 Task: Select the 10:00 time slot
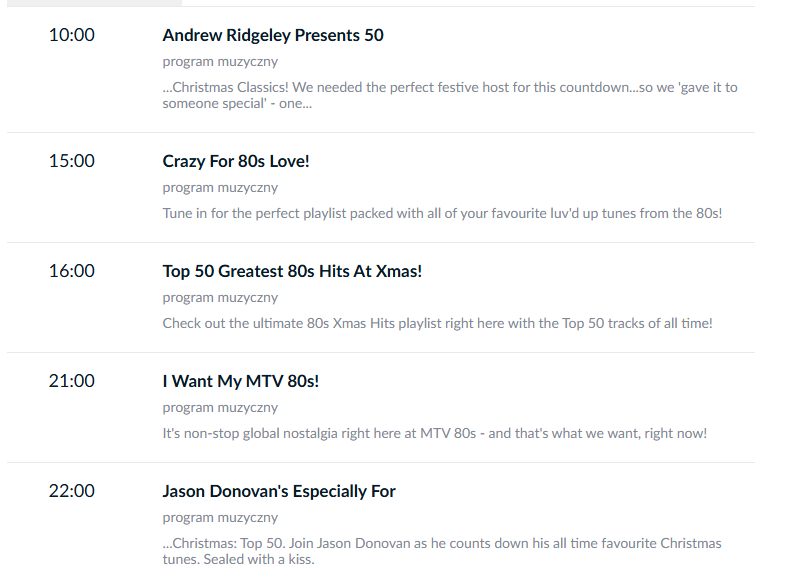tap(71, 35)
